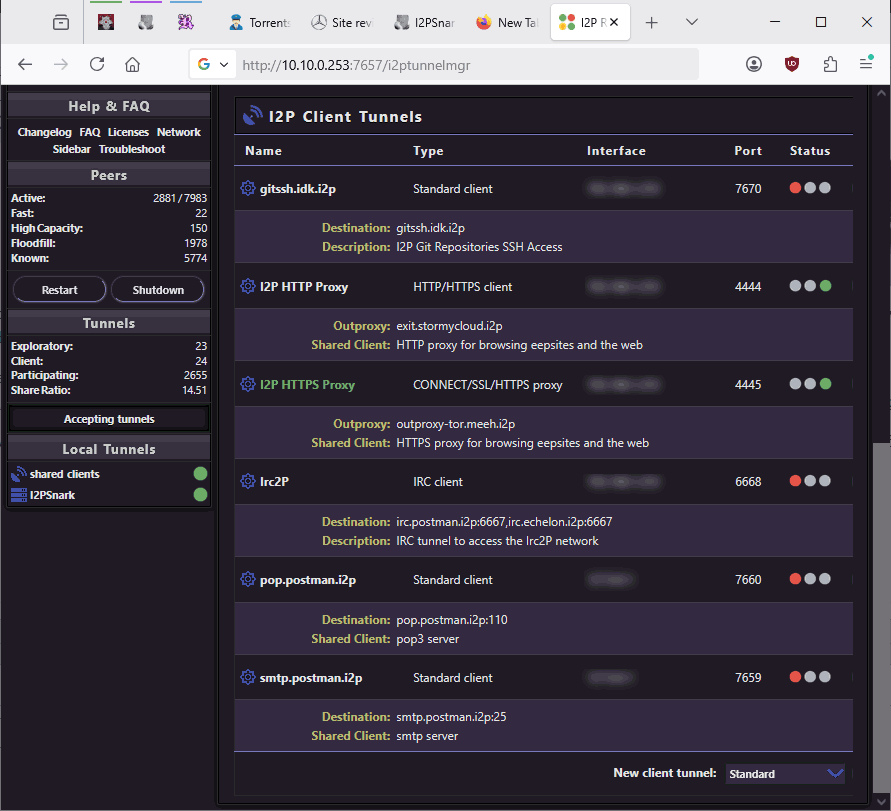Open the I2P HTTPS Proxy tunnel link
Image resolution: width=891 pixels, height=811 pixels.
(x=307, y=384)
